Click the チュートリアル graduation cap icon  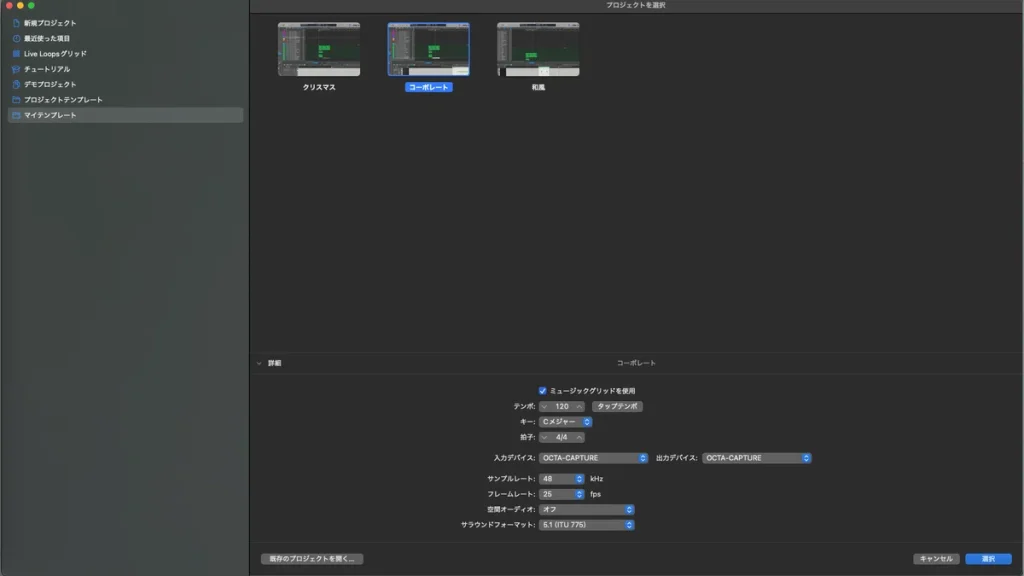(x=16, y=69)
